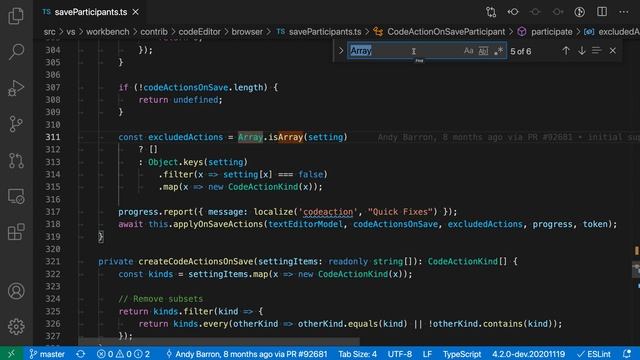This screenshot has height=360, width=640.
Task: Open the Accounts menu
Action: (16, 291)
